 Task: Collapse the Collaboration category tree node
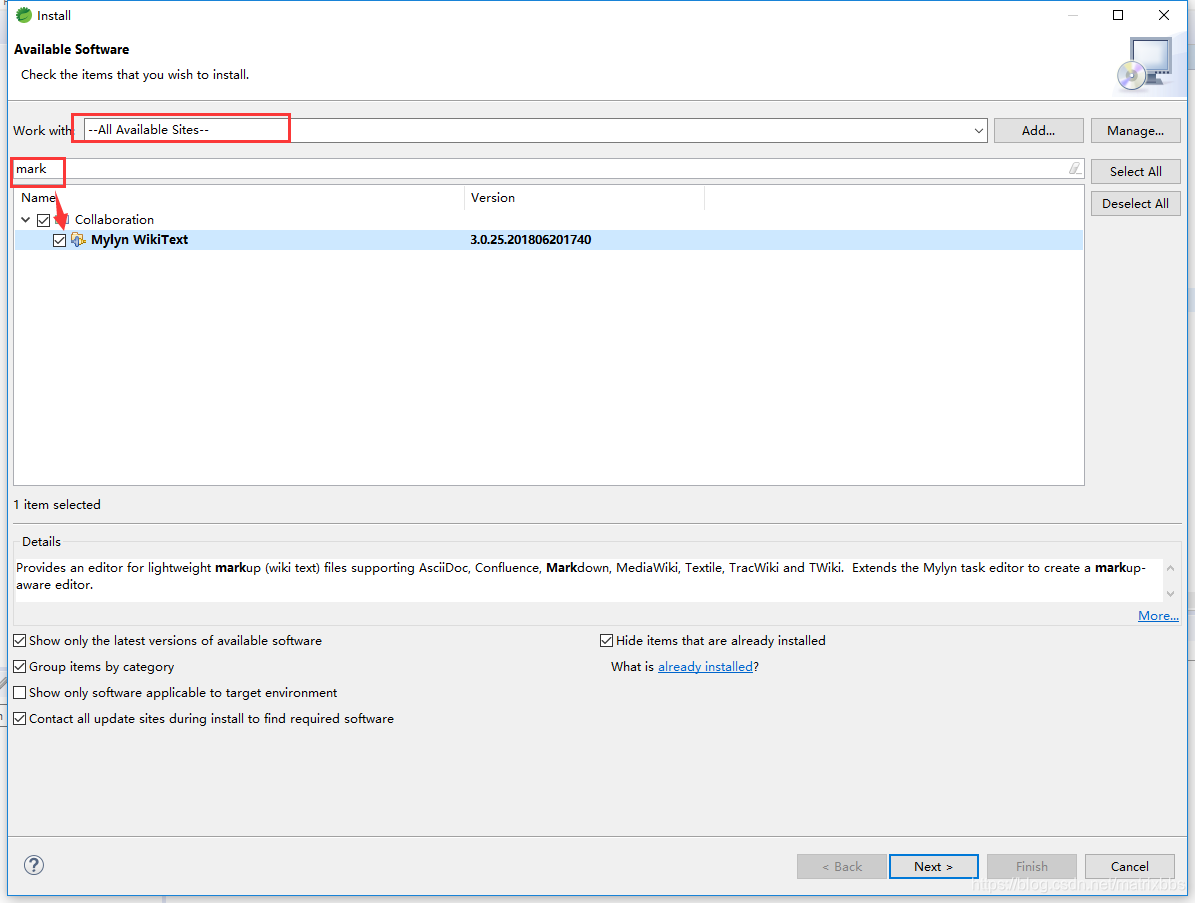click(25, 219)
